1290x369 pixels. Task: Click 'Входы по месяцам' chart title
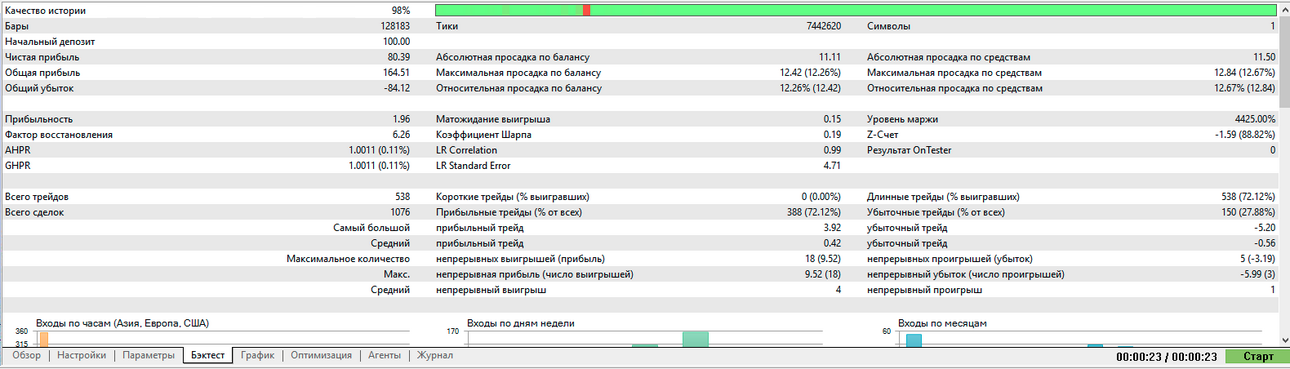[x=942, y=323]
